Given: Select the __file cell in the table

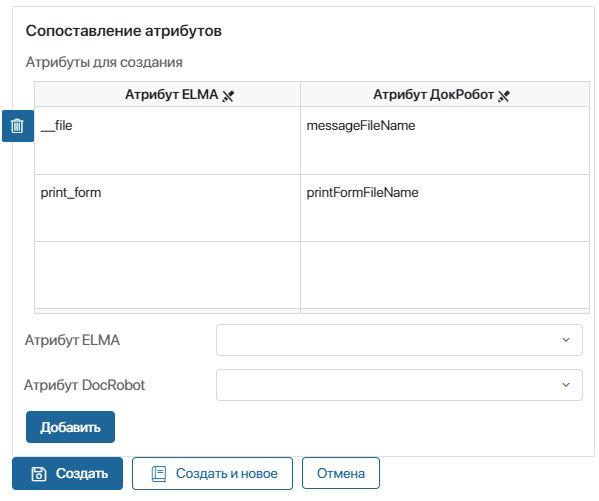Looking at the screenshot, I should click(167, 141).
